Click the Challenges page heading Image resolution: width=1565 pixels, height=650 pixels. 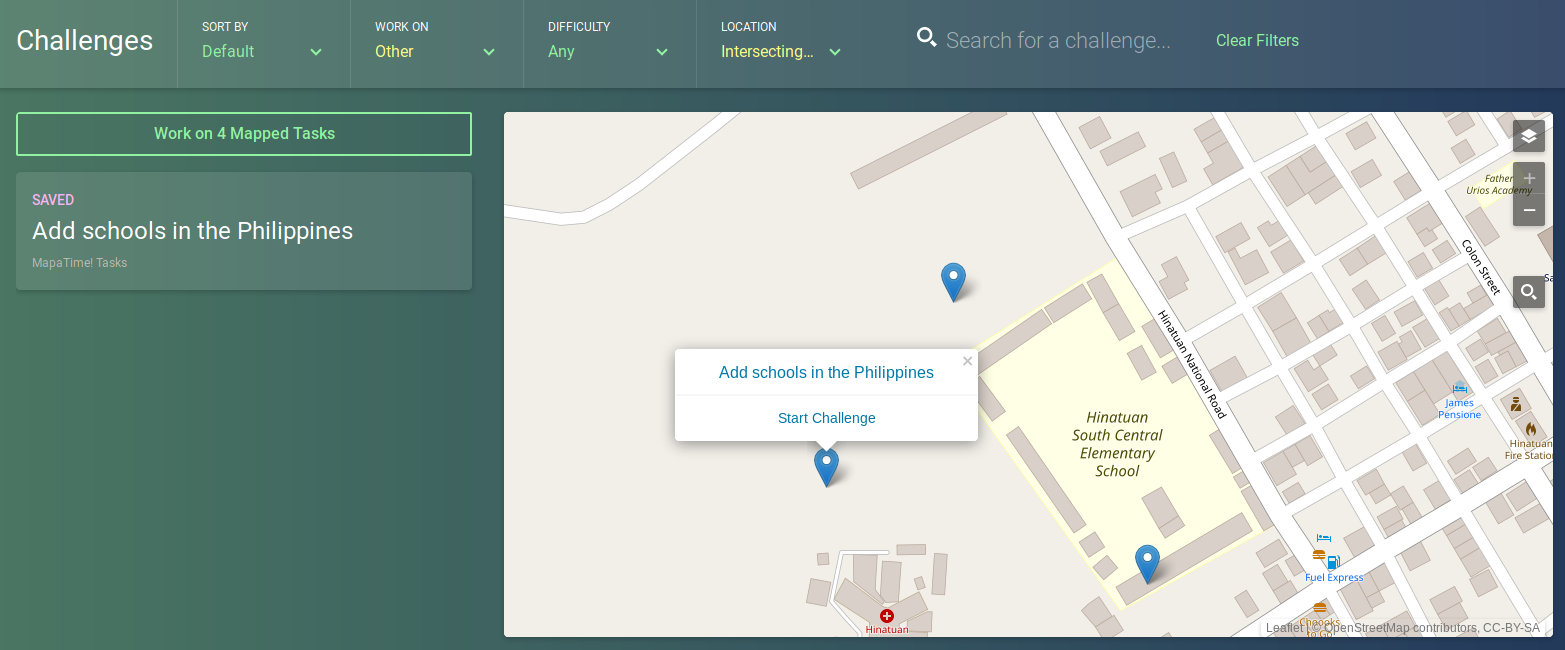pos(85,40)
